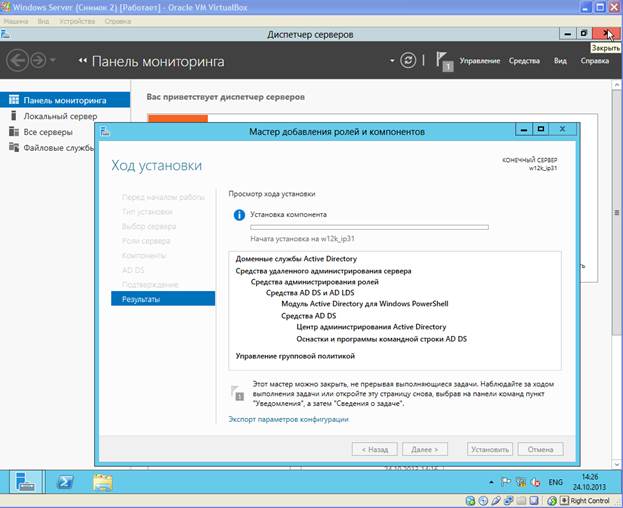Click Средства удаленного администрирования сервера entry
The height and width of the screenshot is (508, 623).
coord(323,271)
